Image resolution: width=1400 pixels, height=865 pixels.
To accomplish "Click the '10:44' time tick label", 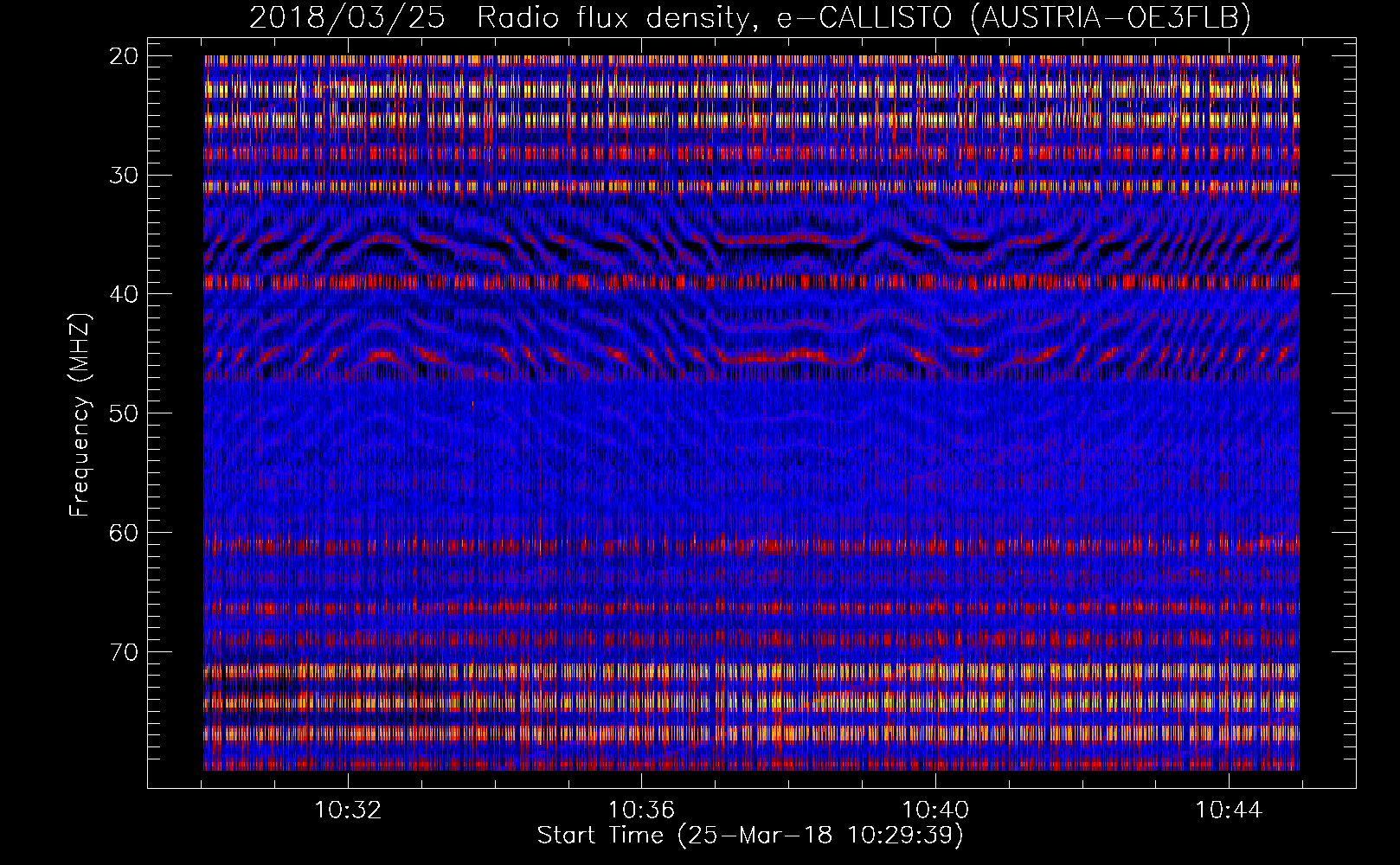I will (x=1229, y=811).
